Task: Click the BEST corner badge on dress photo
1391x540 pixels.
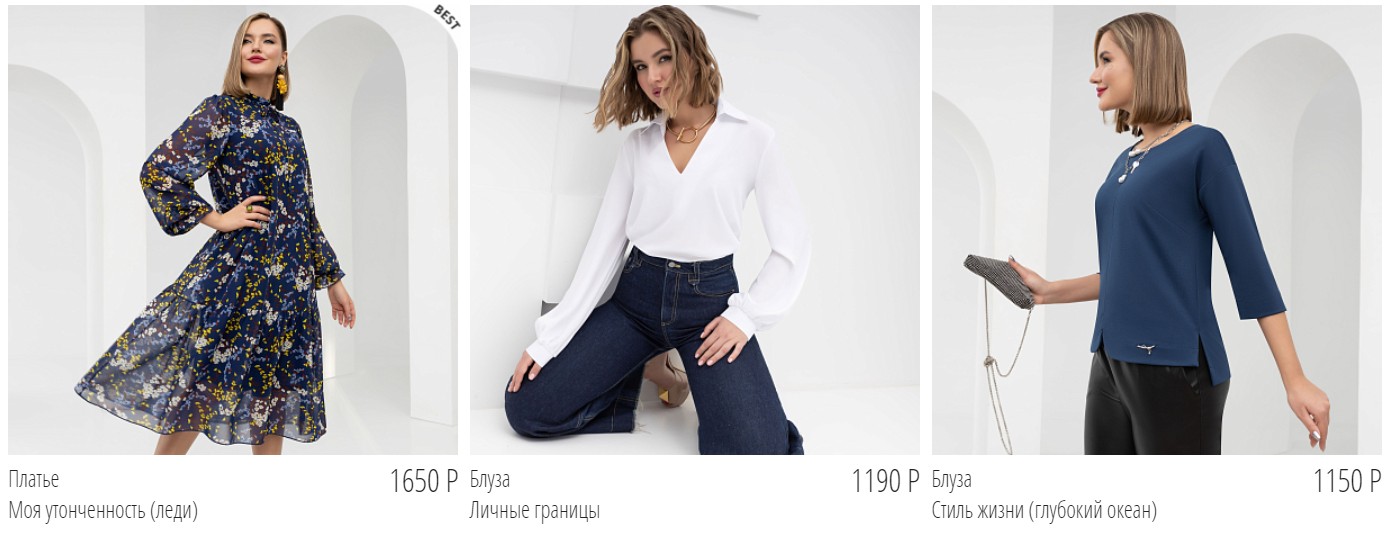Action: coord(445,17)
